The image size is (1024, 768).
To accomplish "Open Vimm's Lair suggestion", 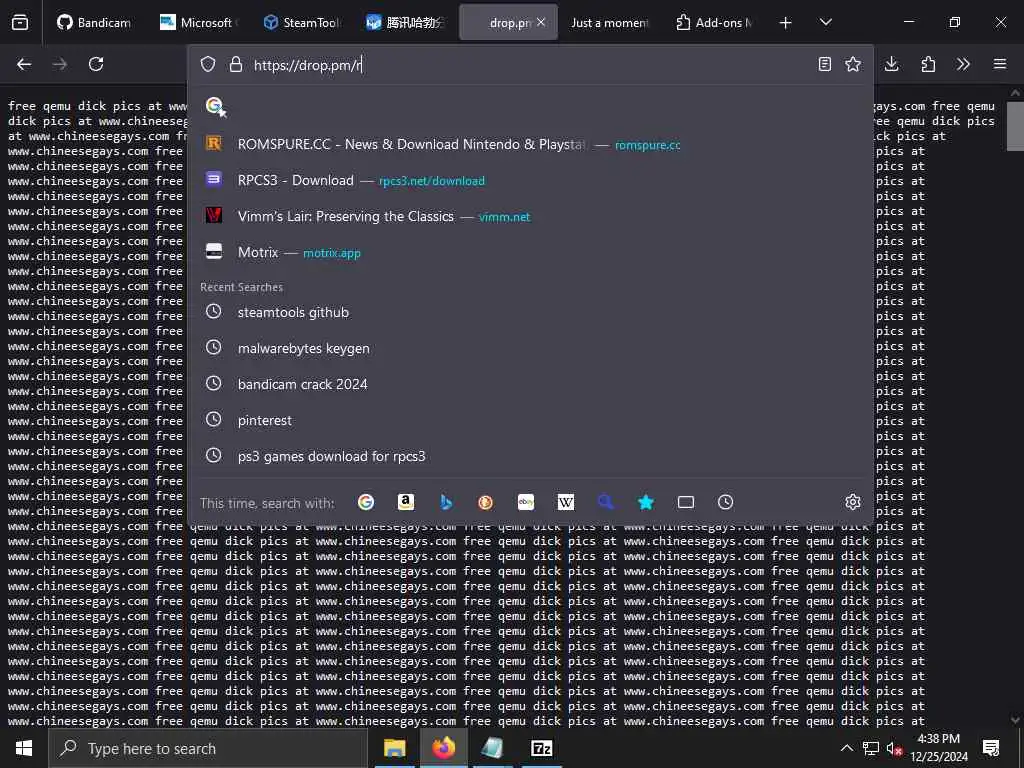I will [530, 216].
